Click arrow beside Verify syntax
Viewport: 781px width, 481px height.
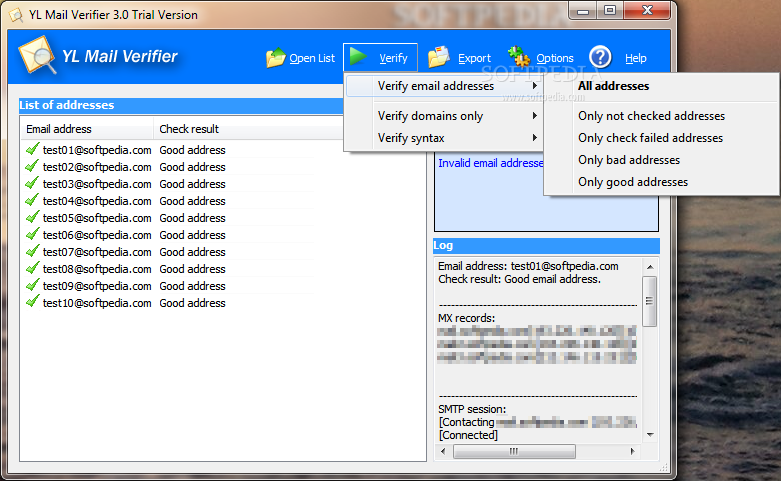tap(534, 137)
